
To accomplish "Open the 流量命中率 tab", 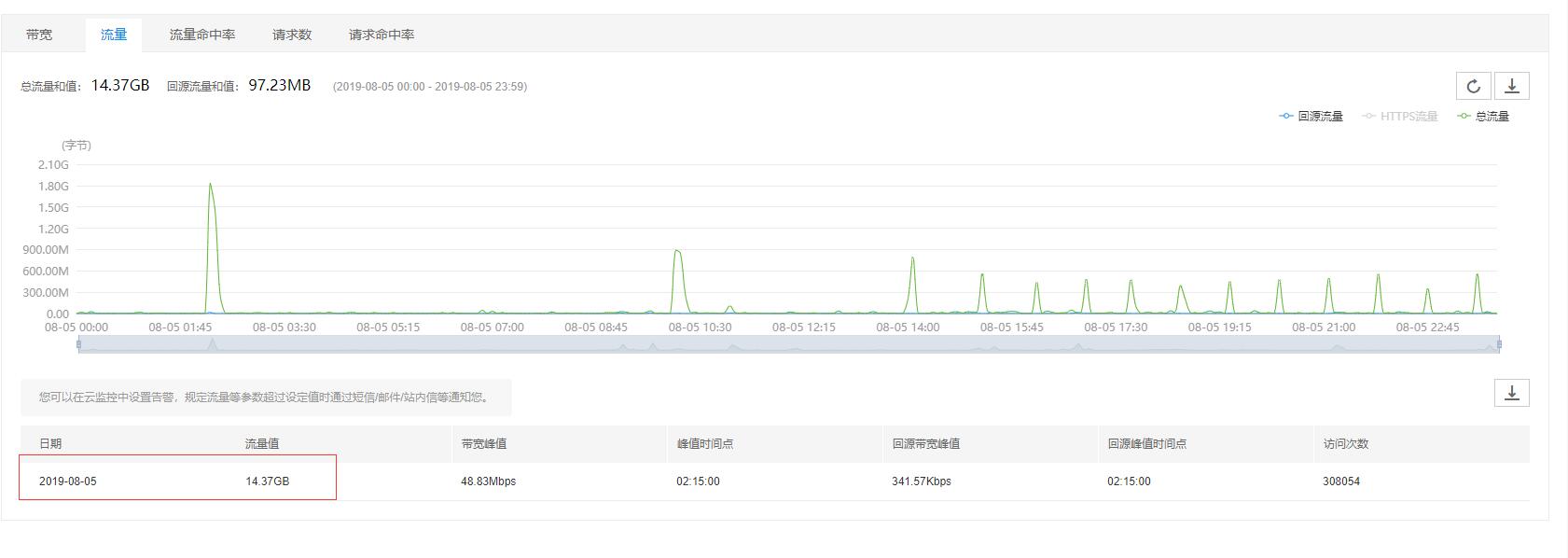I will click(202, 35).
